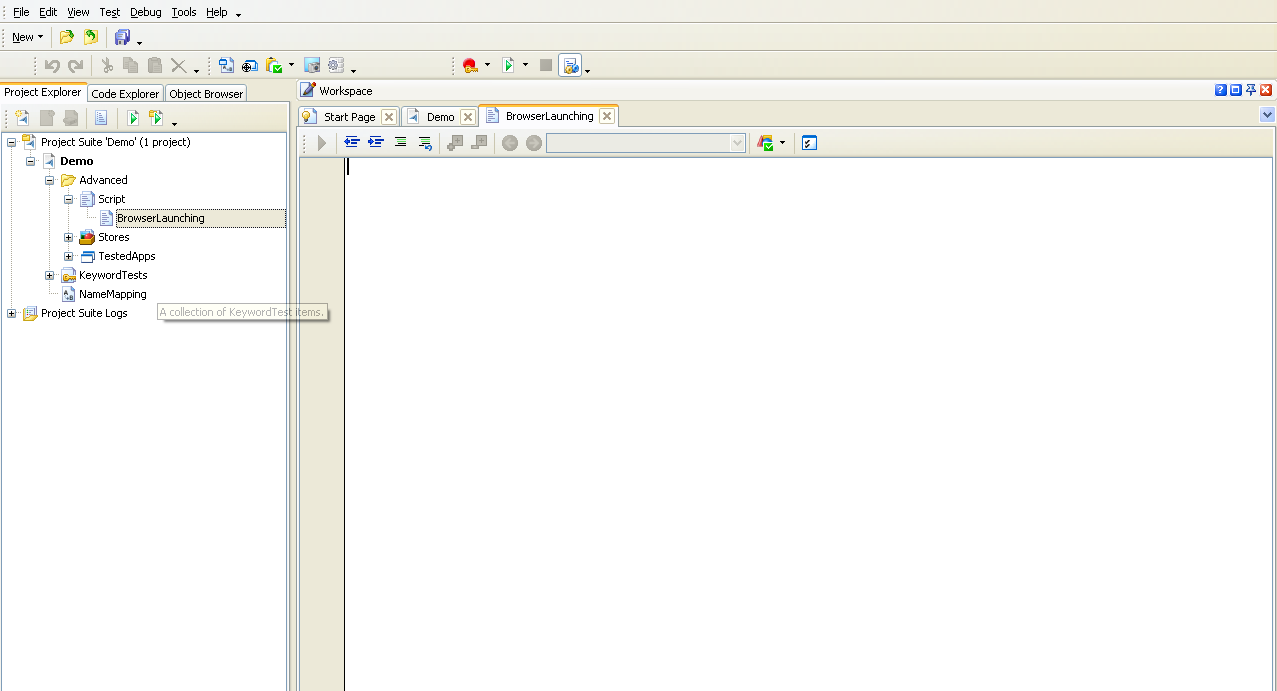The image size is (1277, 691).
Task: Select the Undo icon on the toolbar
Action: pos(52,64)
